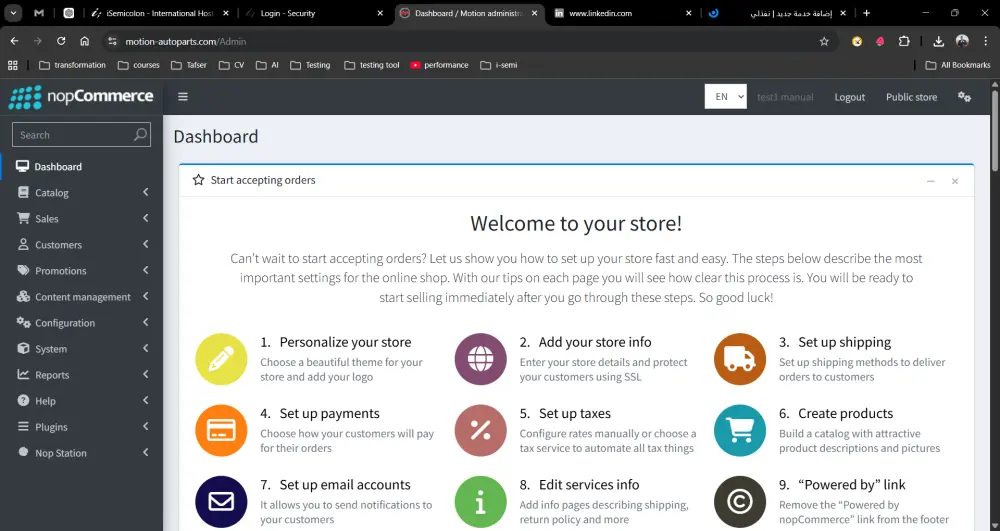Go to the browser home page
This screenshot has width=1000, height=531.
[x=84, y=41]
